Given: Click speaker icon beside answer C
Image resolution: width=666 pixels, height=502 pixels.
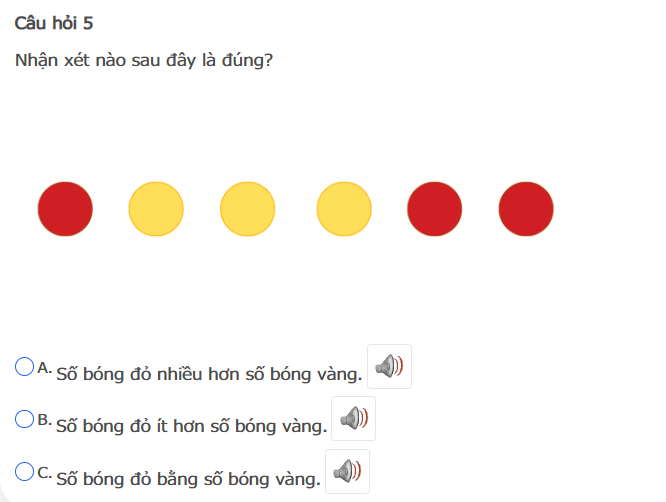Looking at the screenshot, I should [347, 471].
